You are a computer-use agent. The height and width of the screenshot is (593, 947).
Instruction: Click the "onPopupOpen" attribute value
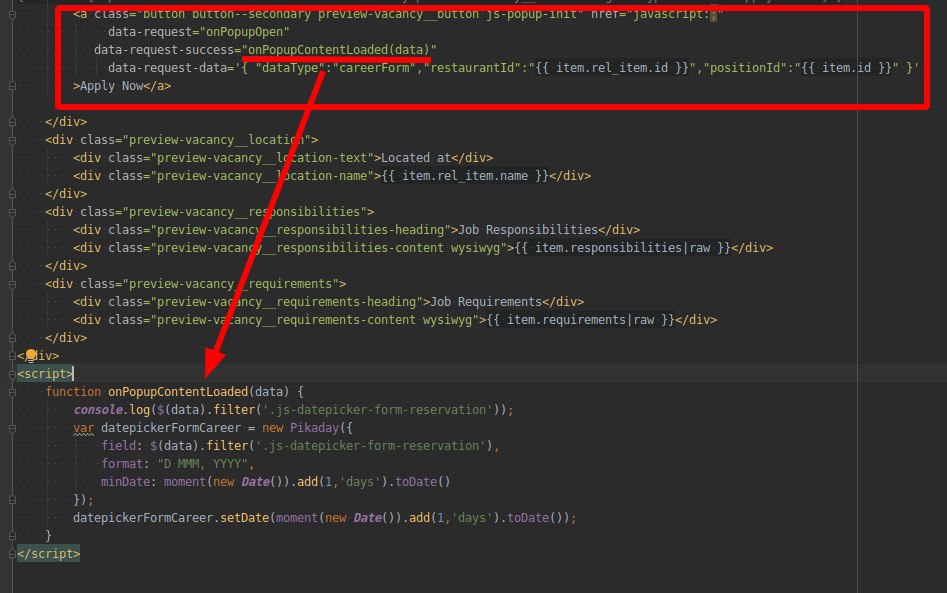tap(245, 32)
